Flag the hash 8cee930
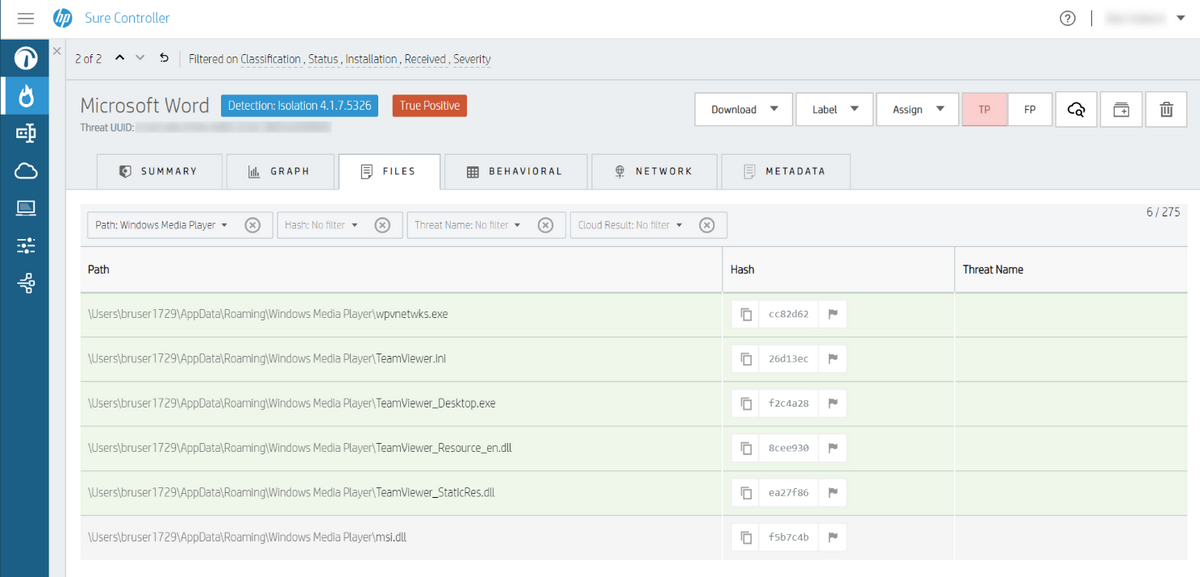The image size is (1200, 577). (x=832, y=448)
